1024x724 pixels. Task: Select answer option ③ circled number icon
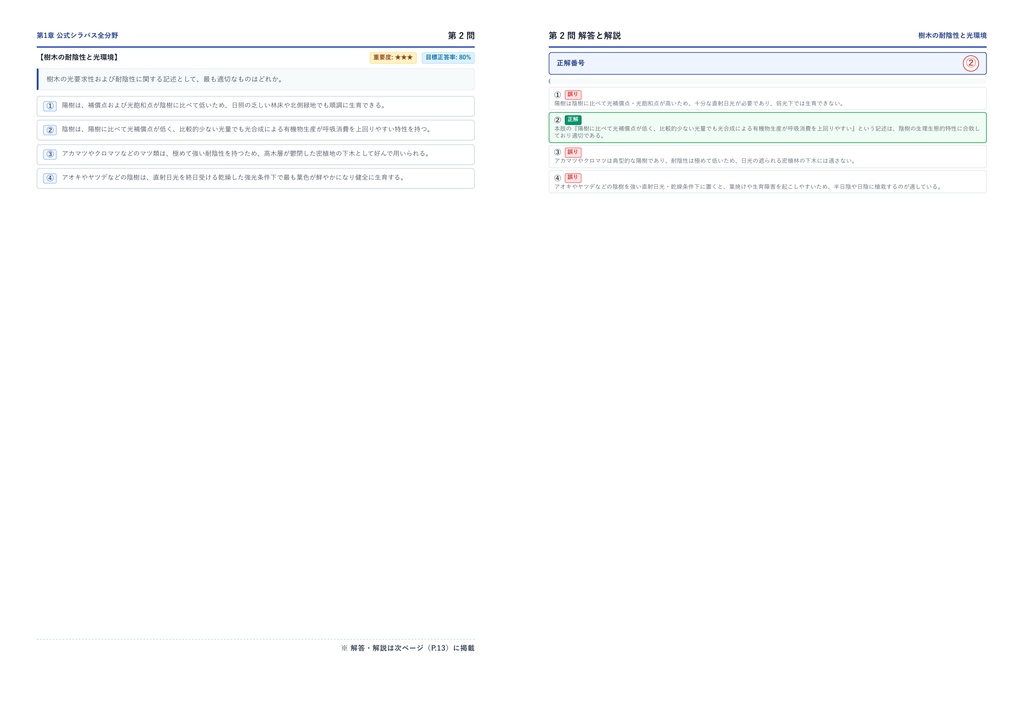pyautogui.click(x=50, y=154)
